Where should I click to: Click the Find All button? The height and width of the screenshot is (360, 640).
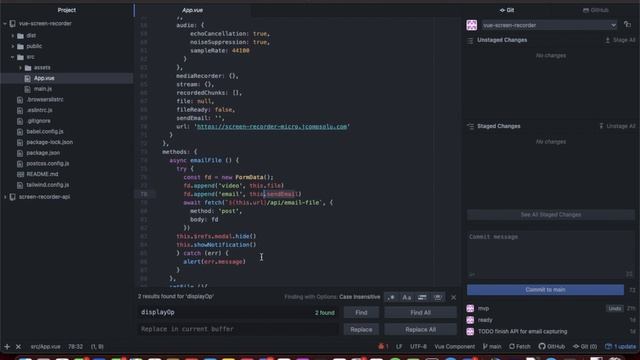click(420, 313)
